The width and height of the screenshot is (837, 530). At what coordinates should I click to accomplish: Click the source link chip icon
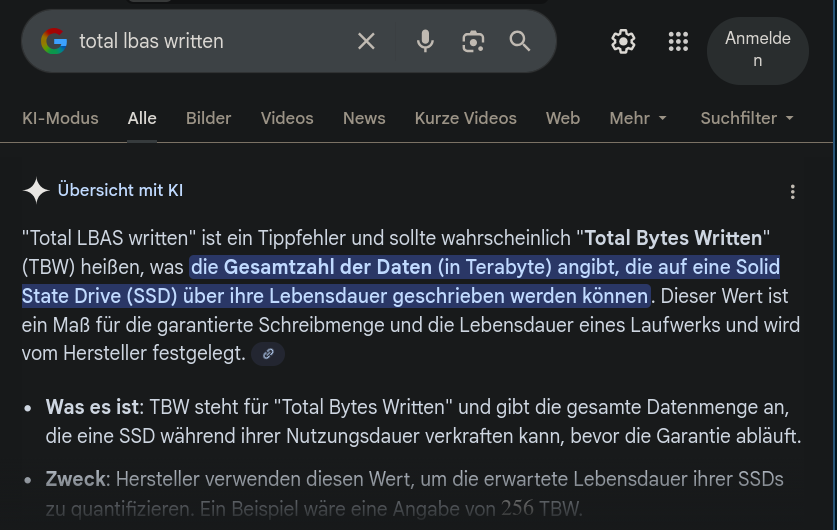tap(268, 353)
